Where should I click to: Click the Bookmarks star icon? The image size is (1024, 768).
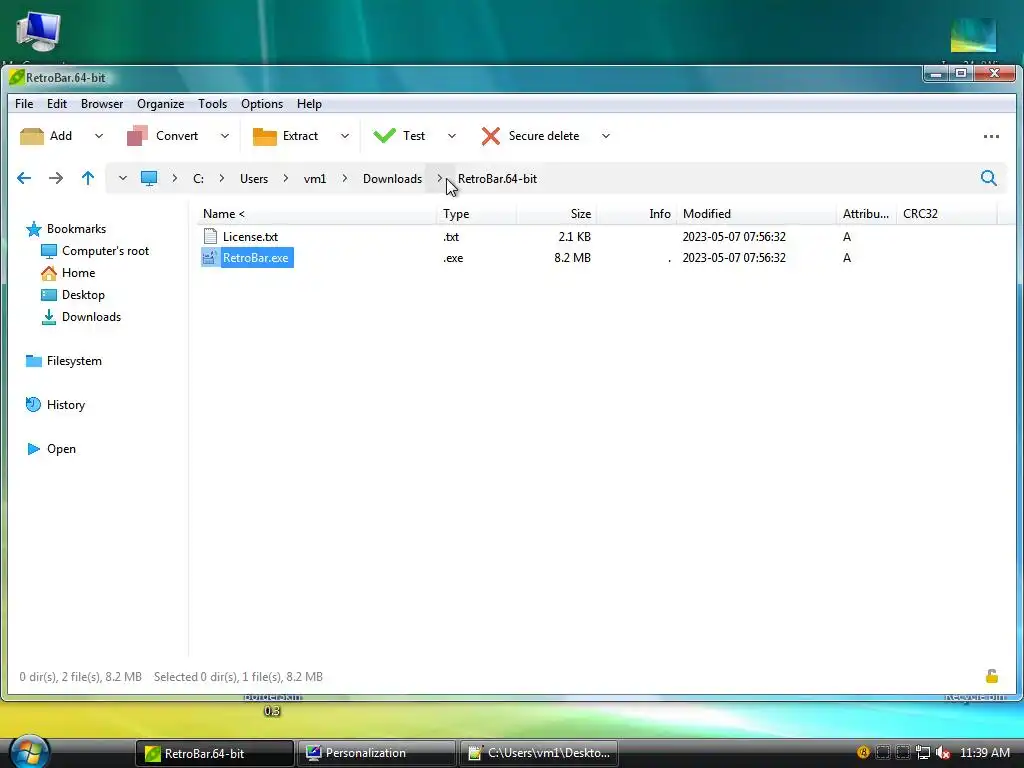33,229
